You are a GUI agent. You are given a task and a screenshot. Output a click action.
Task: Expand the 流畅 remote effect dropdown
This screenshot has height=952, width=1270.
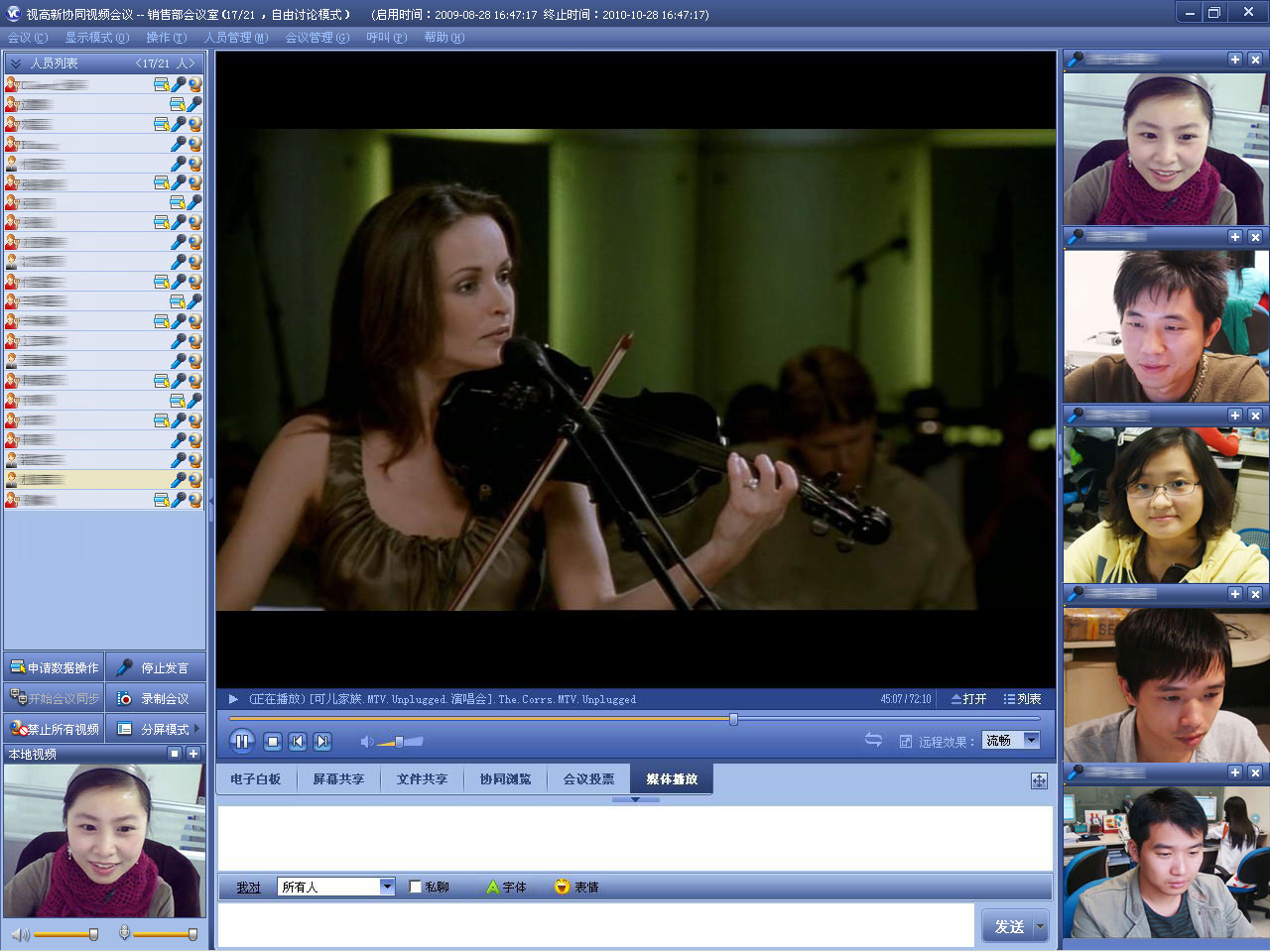1031,740
